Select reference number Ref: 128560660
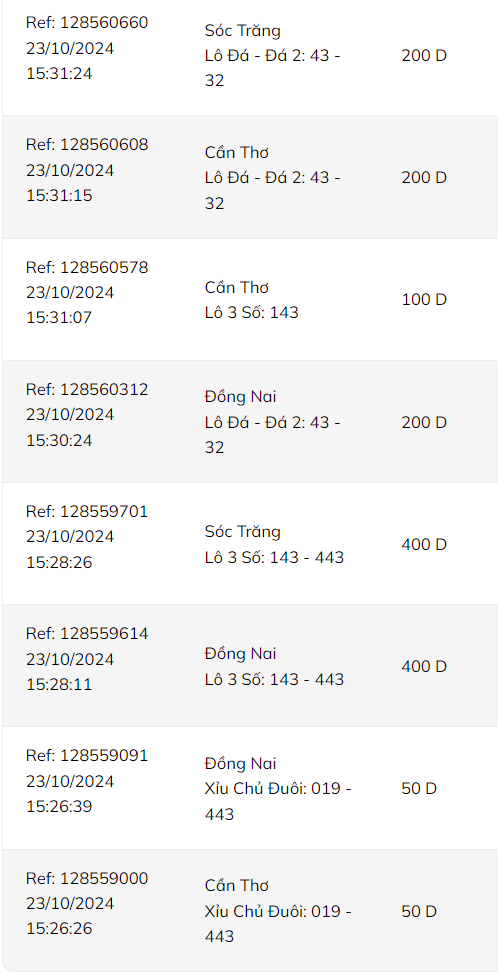The image size is (498, 975). click(x=87, y=23)
